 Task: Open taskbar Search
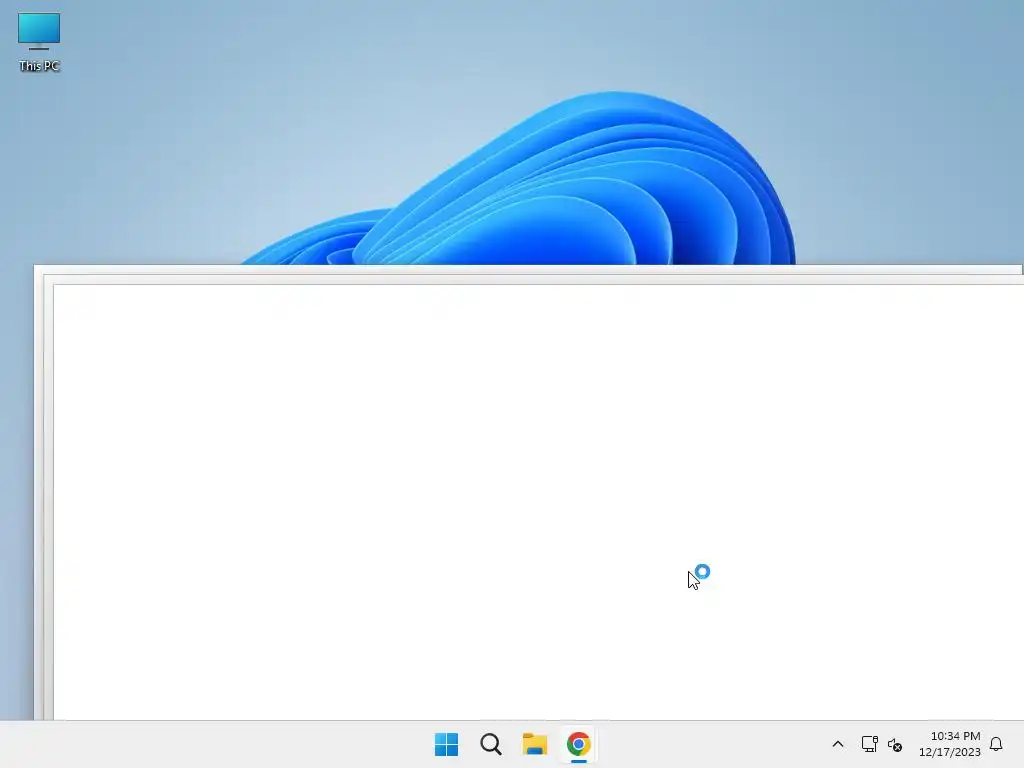coord(490,744)
